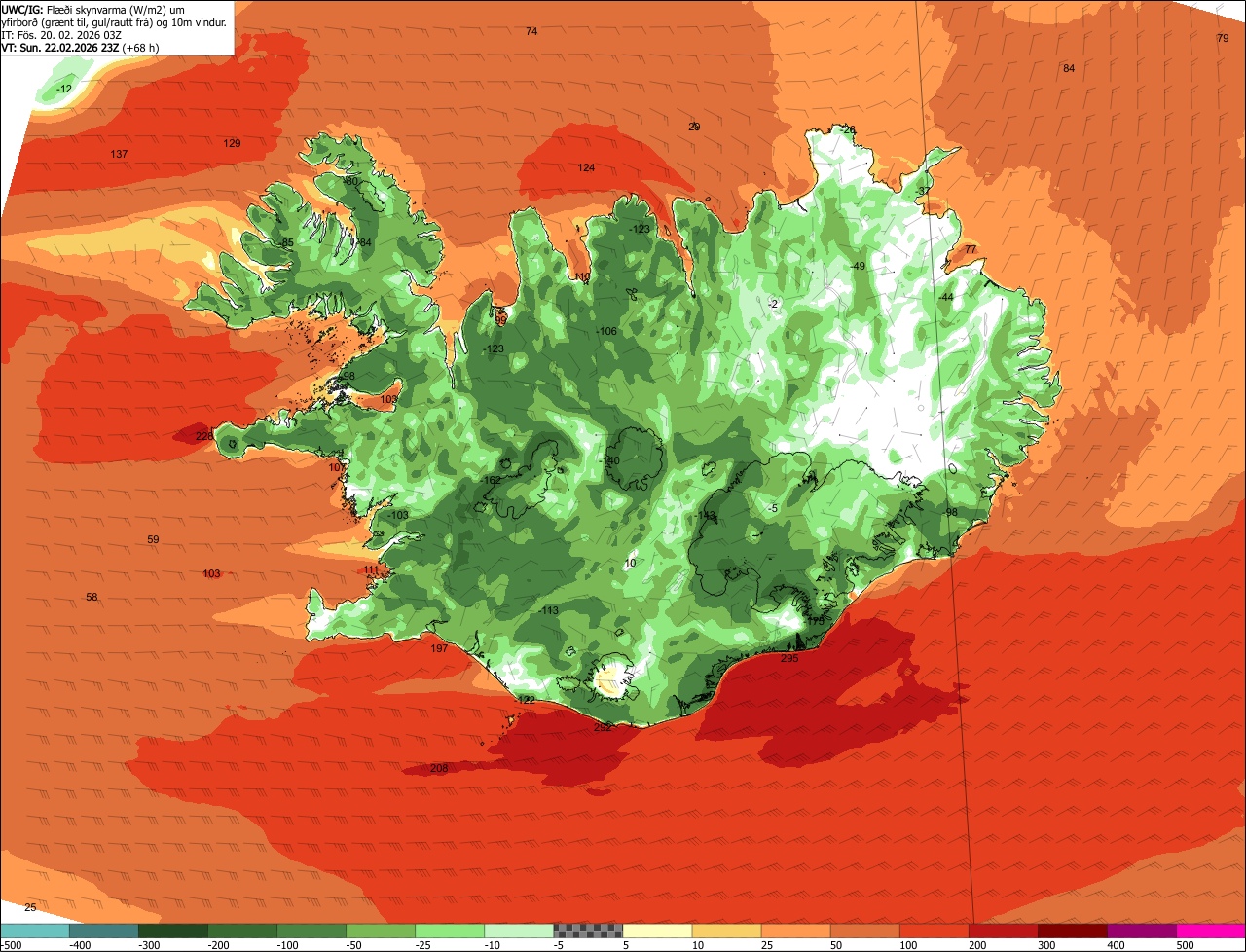The image size is (1246, 952).
Task: Select the pale yellow 5 to 10 legend swatch
Action: point(656,931)
